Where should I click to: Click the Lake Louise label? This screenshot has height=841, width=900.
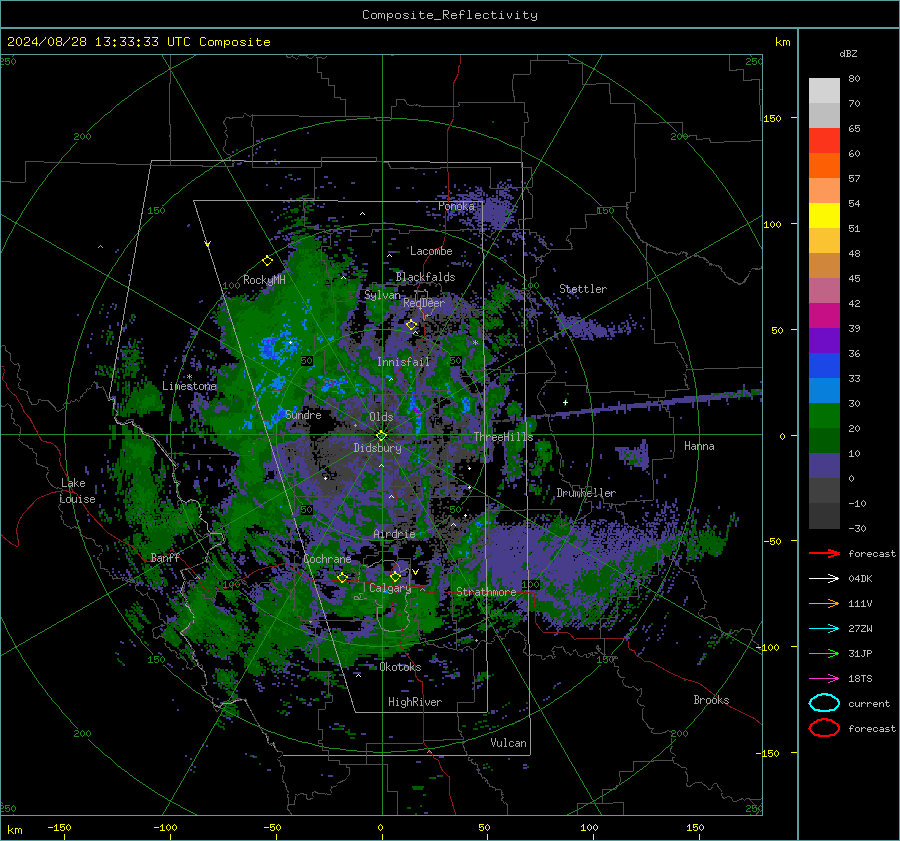pos(77,491)
